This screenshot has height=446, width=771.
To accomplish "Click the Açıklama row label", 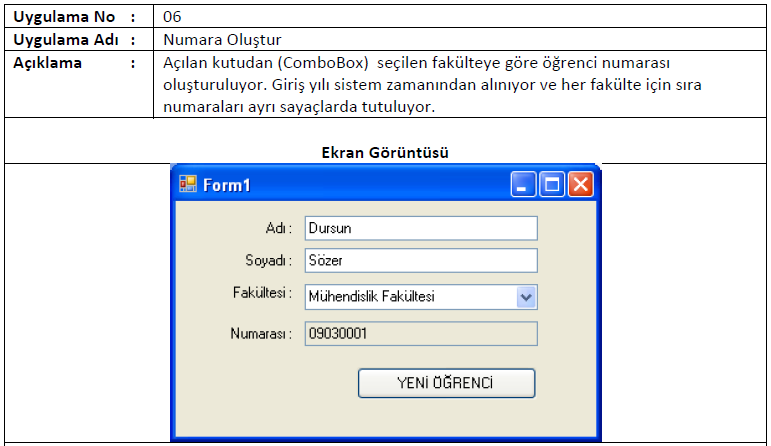I will coord(47,63).
